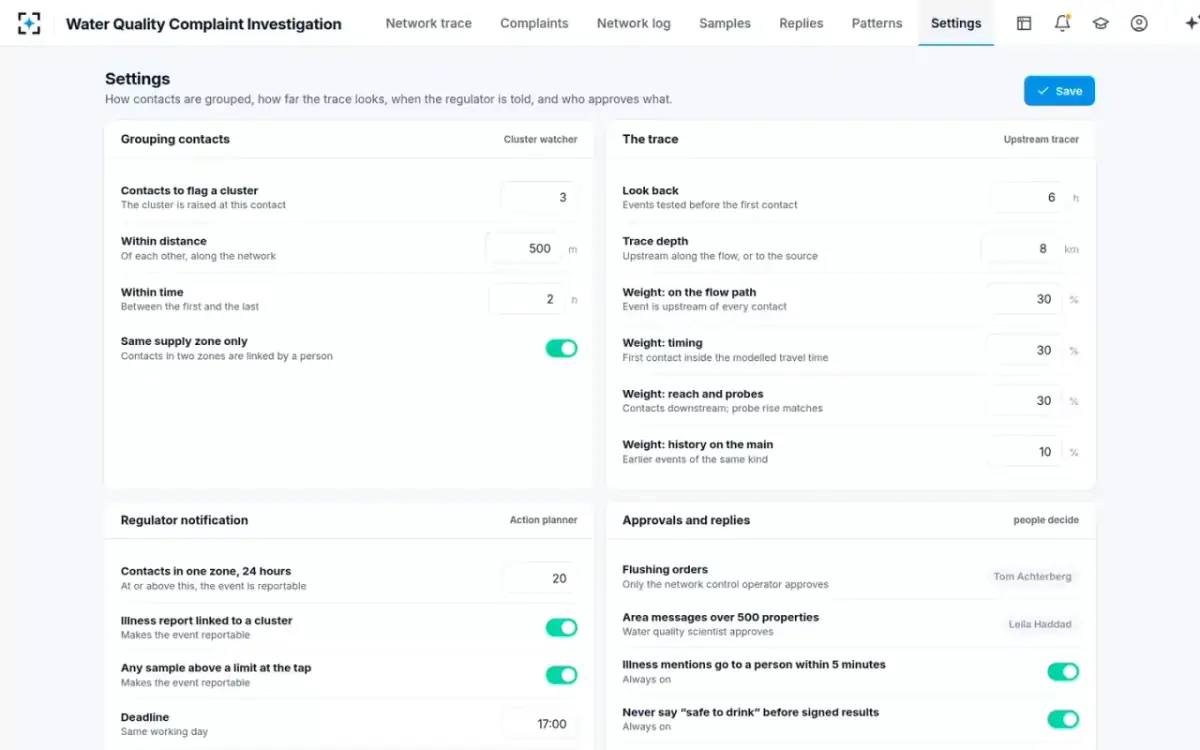Click the Contacts to flag a cluster field
Image resolution: width=1200 pixels, height=750 pixels.
540,197
